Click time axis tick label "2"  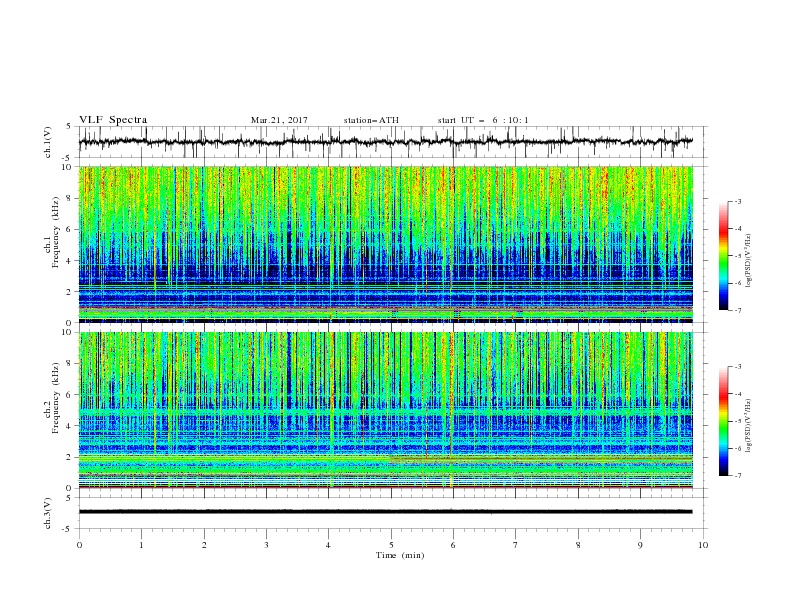[x=204, y=545]
